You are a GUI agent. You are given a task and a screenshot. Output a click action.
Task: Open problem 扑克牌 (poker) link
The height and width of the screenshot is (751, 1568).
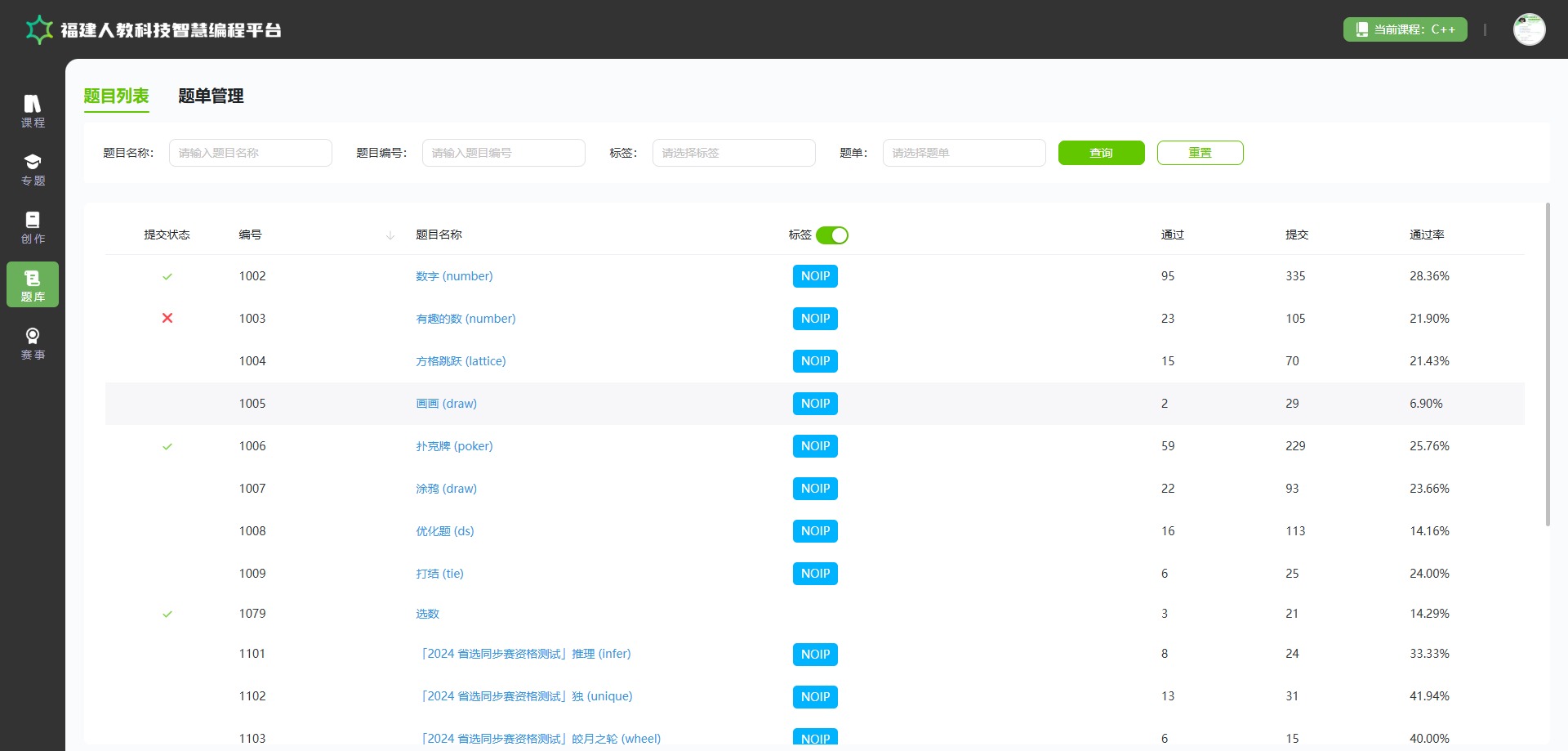click(x=454, y=446)
